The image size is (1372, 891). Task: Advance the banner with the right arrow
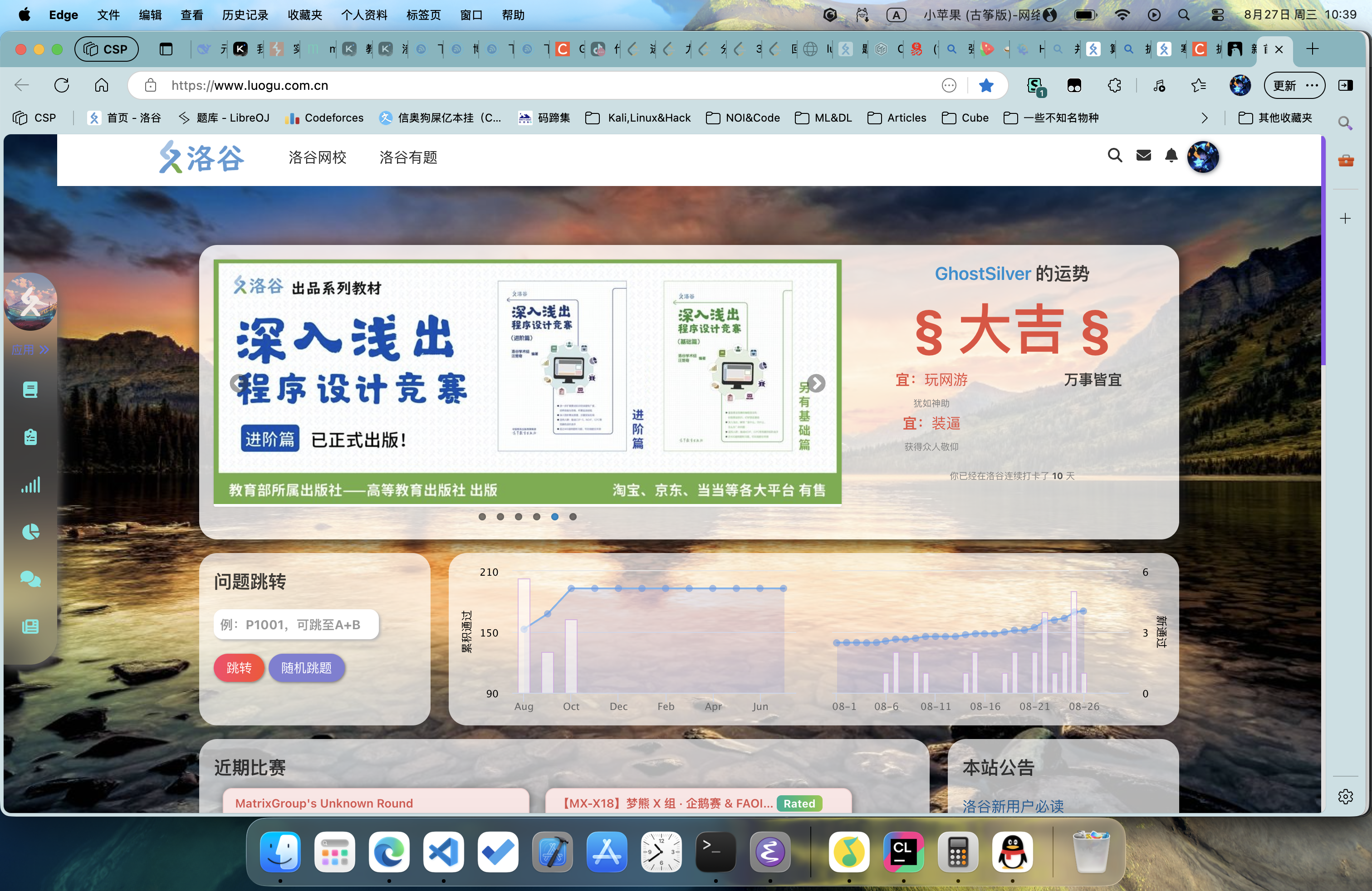point(816,383)
